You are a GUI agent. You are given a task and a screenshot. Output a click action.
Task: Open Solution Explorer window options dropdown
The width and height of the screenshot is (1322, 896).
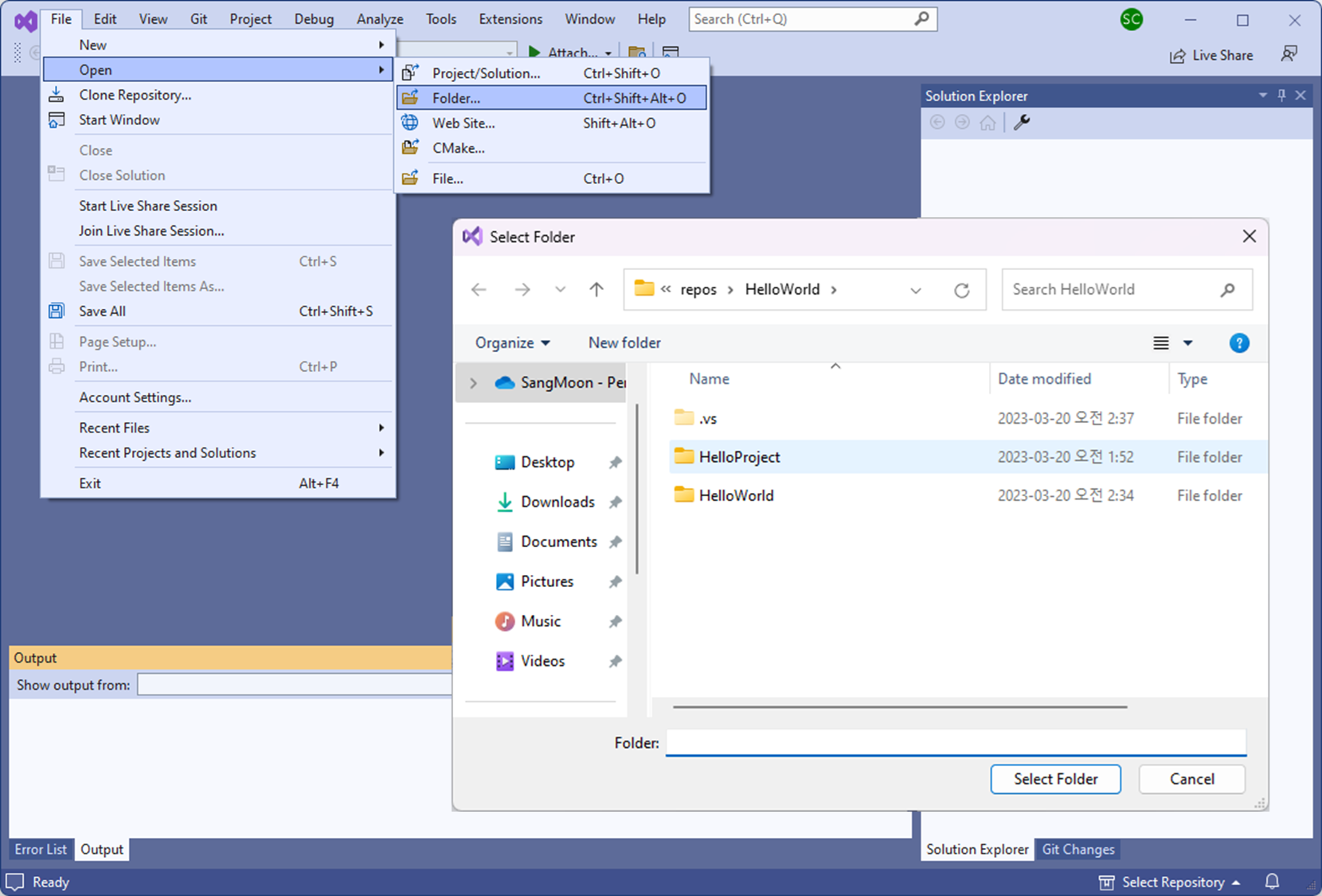[1262, 96]
